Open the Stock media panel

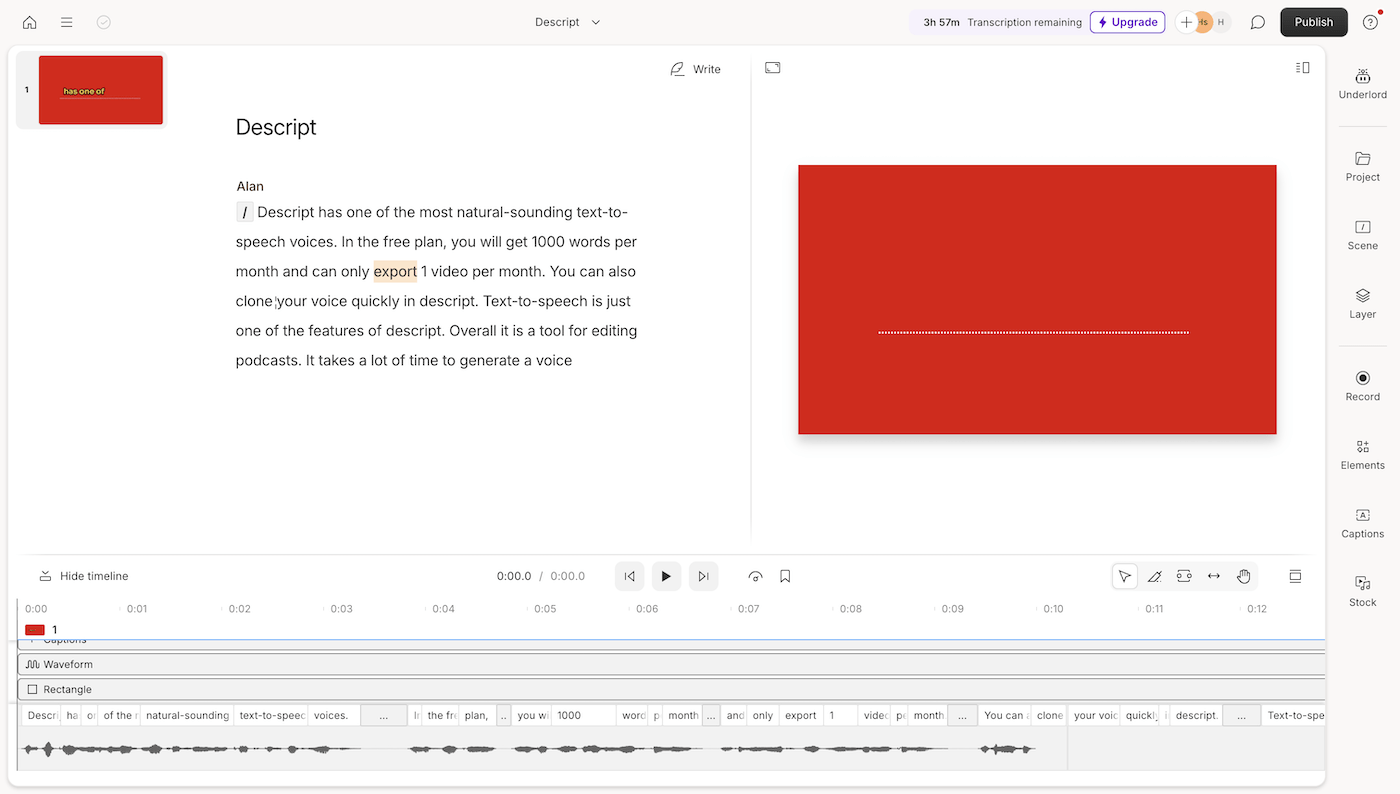[1363, 591]
